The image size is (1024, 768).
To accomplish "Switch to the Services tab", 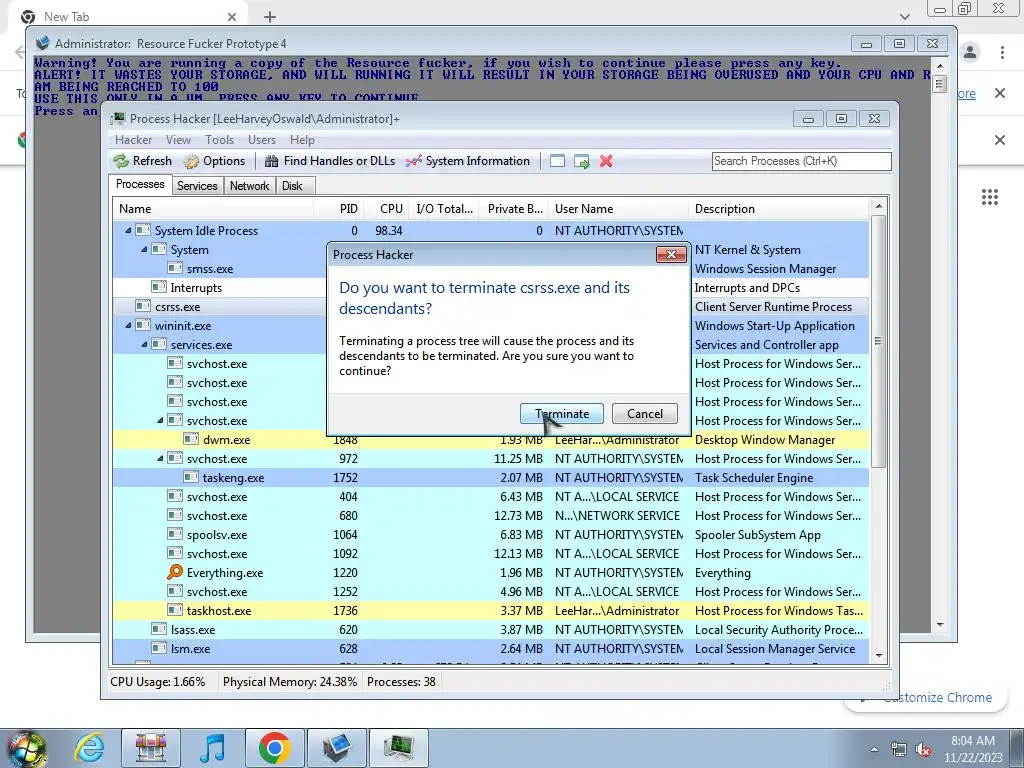I will coord(197,185).
